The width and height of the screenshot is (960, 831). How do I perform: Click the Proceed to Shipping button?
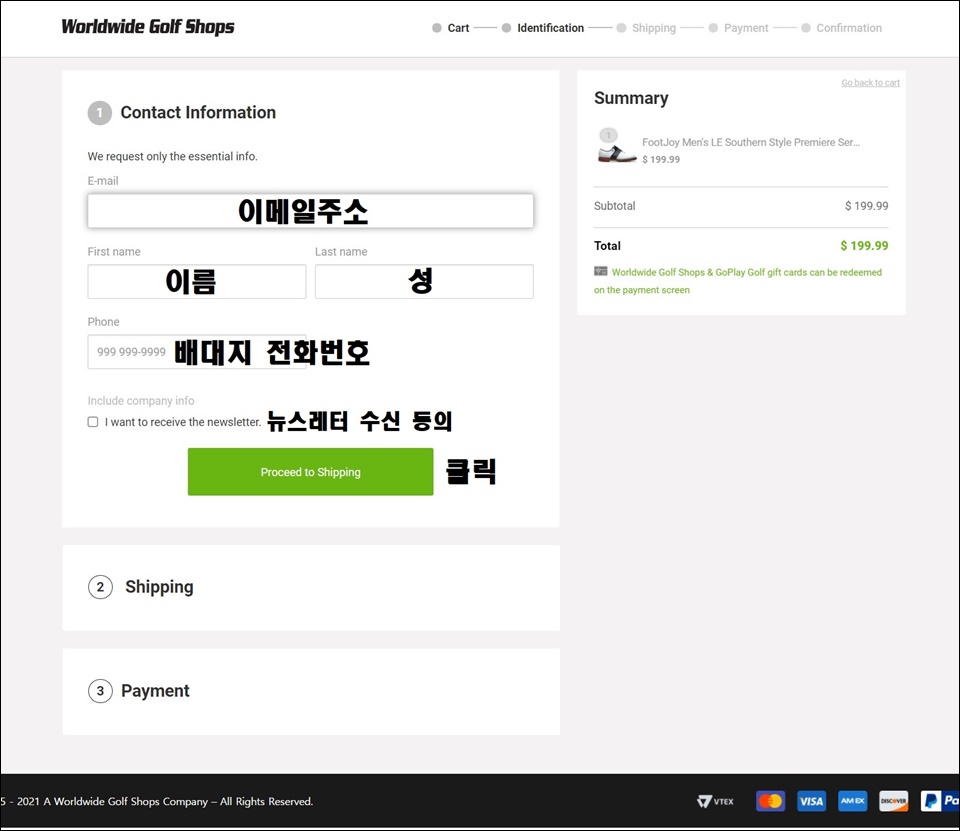(310, 472)
